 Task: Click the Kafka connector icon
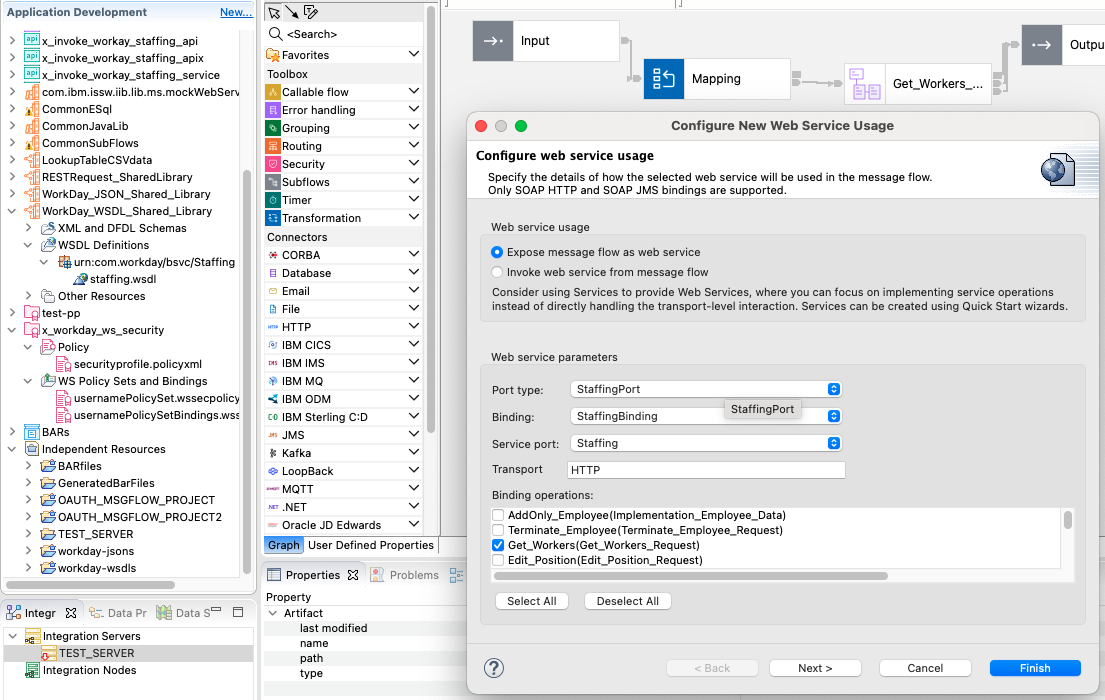point(273,453)
